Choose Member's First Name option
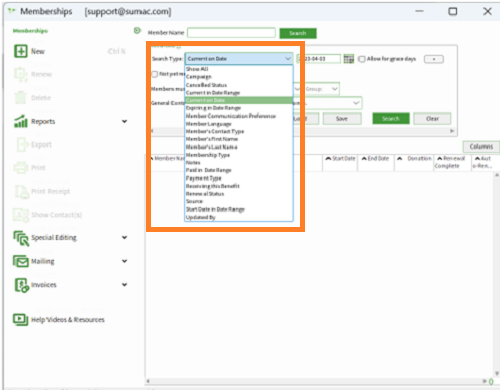Screen dimensions: 500x390 click(239, 139)
